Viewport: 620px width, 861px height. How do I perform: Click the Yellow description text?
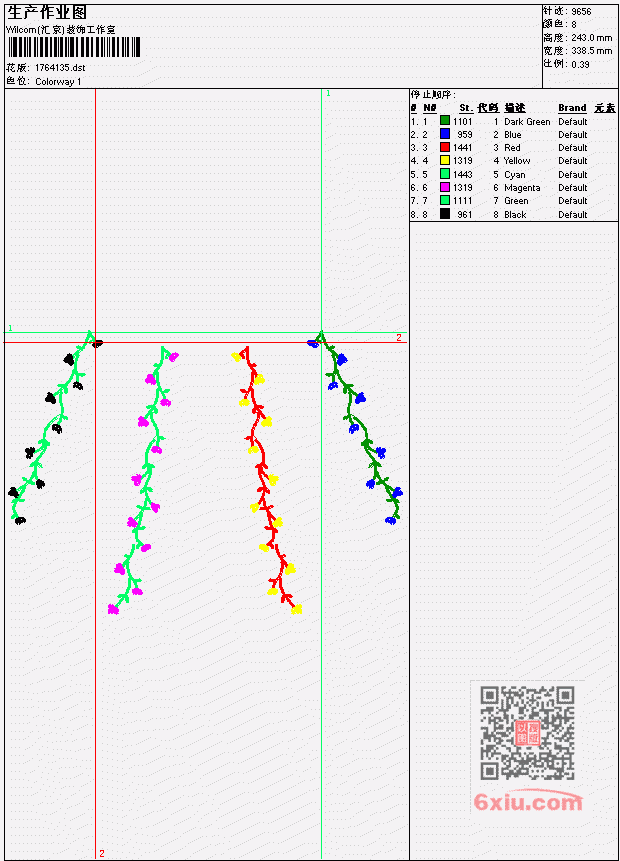pyautogui.click(x=517, y=161)
